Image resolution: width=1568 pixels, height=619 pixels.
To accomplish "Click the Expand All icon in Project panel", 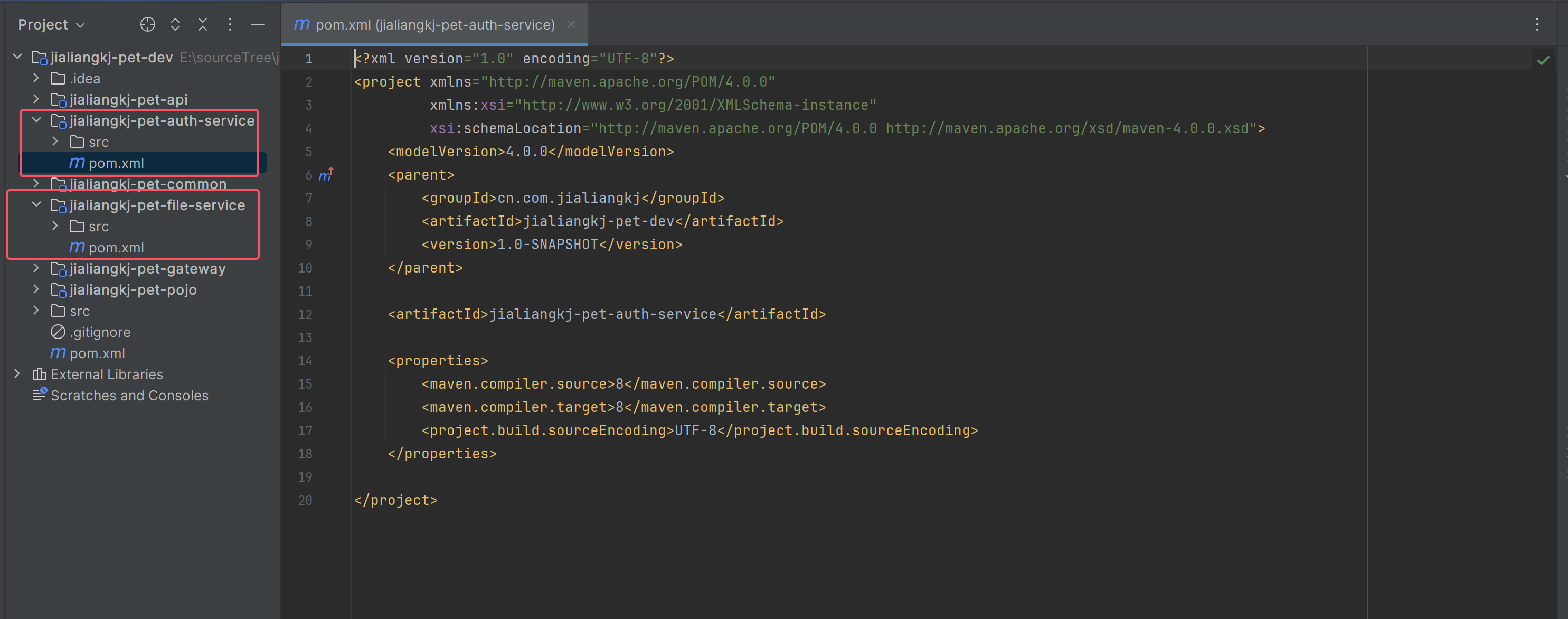I will [x=175, y=24].
